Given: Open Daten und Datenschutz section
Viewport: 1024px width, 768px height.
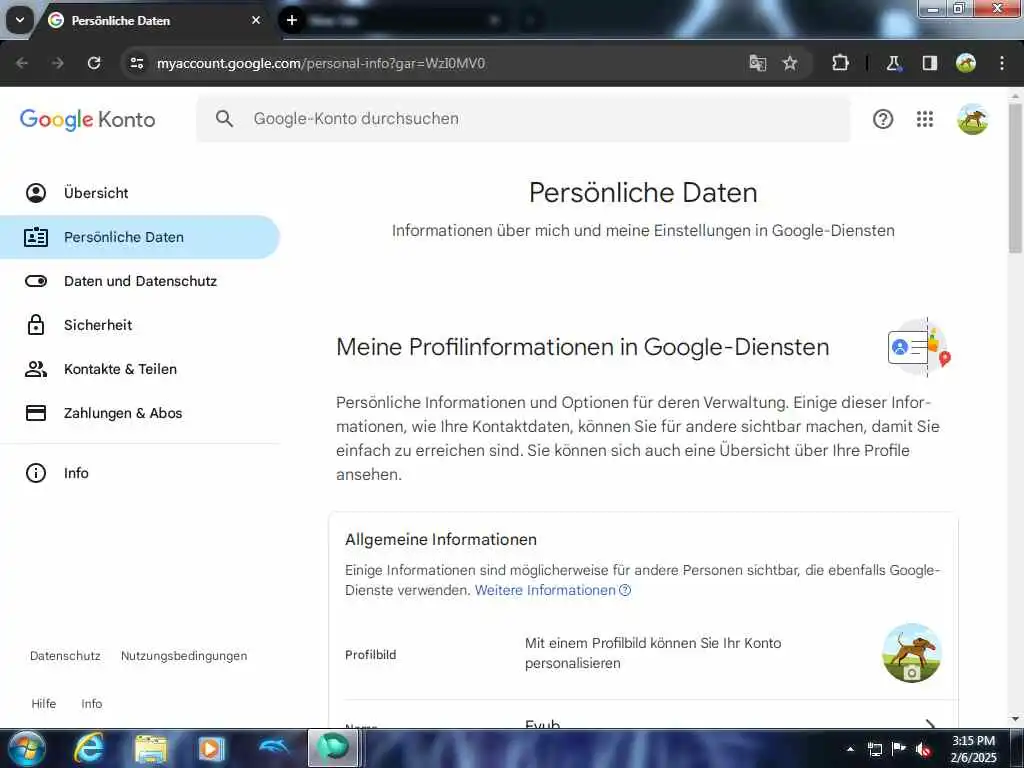Looking at the screenshot, I should [140, 281].
